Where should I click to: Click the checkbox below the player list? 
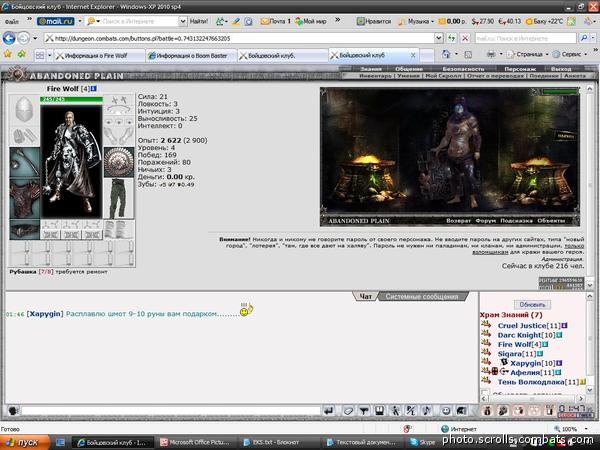point(485,393)
